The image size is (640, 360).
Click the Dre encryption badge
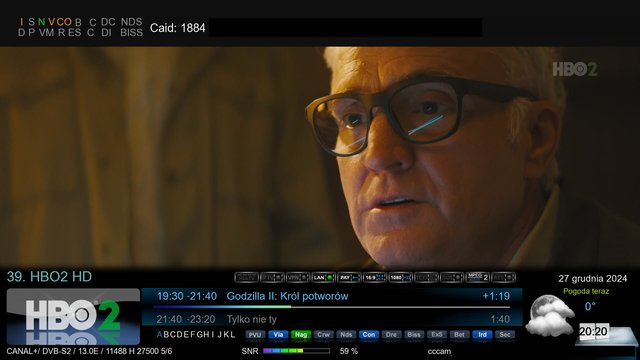point(391,335)
